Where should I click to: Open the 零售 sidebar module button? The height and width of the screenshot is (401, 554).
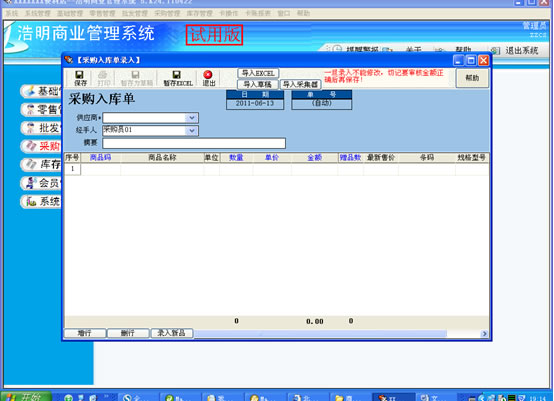click(x=41, y=110)
